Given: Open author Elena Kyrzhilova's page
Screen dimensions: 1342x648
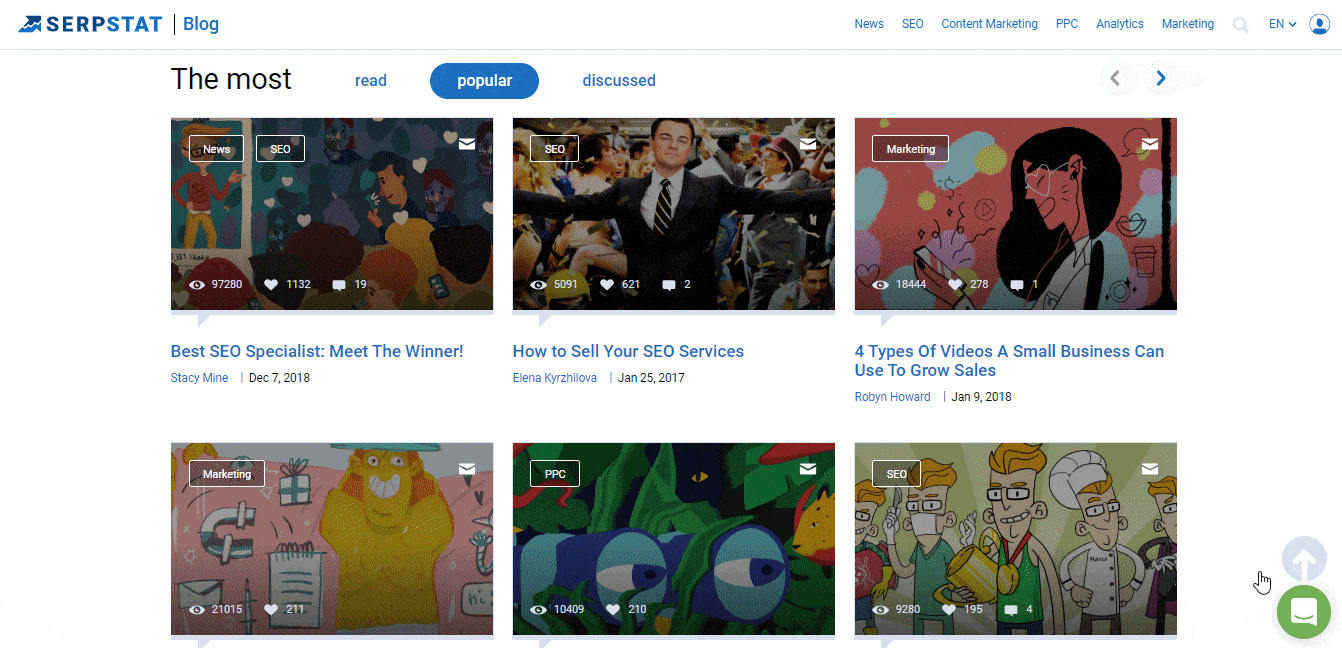Looking at the screenshot, I should (x=555, y=378).
